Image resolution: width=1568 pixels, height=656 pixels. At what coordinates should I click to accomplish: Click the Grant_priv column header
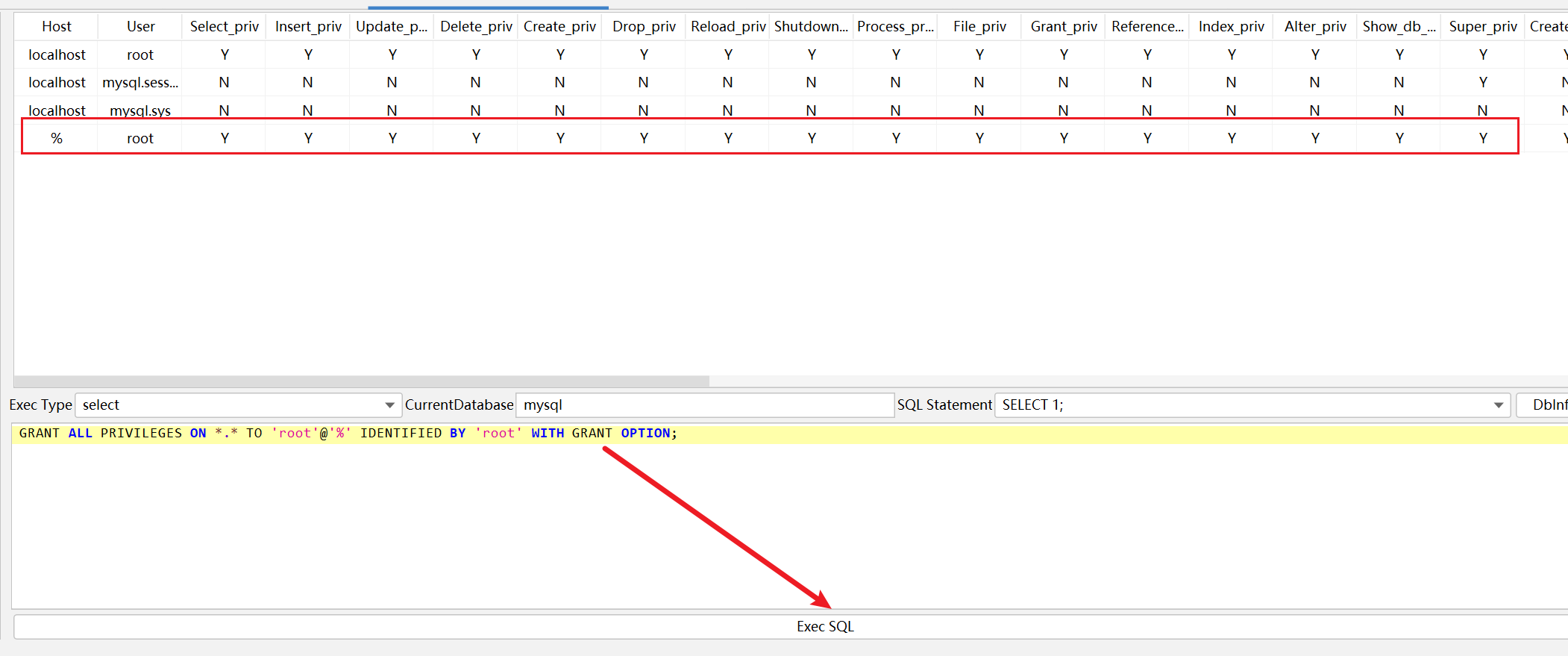pos(1063,27)
